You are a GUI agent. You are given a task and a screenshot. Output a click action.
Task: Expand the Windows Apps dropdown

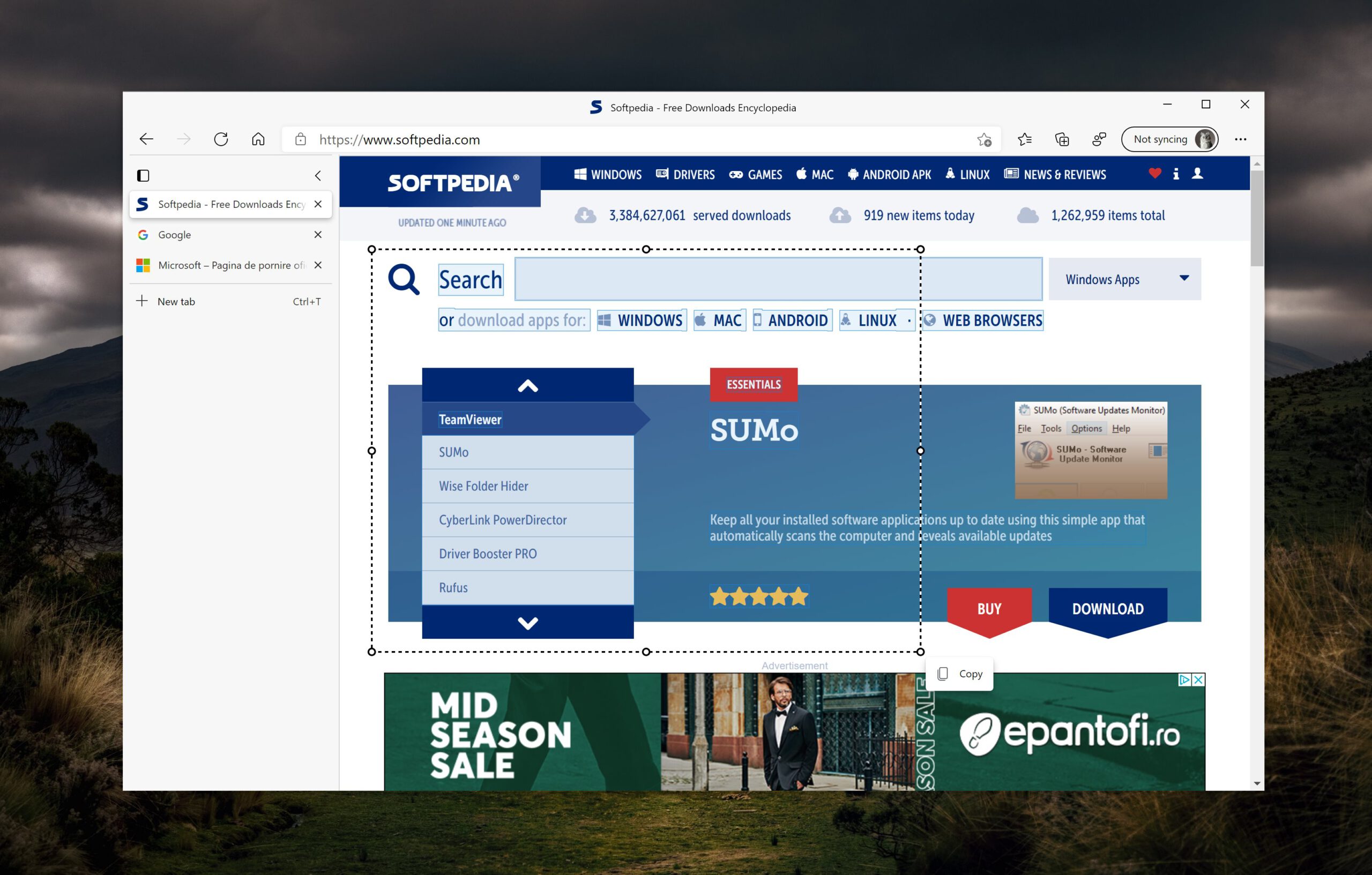click(1125, 279)
